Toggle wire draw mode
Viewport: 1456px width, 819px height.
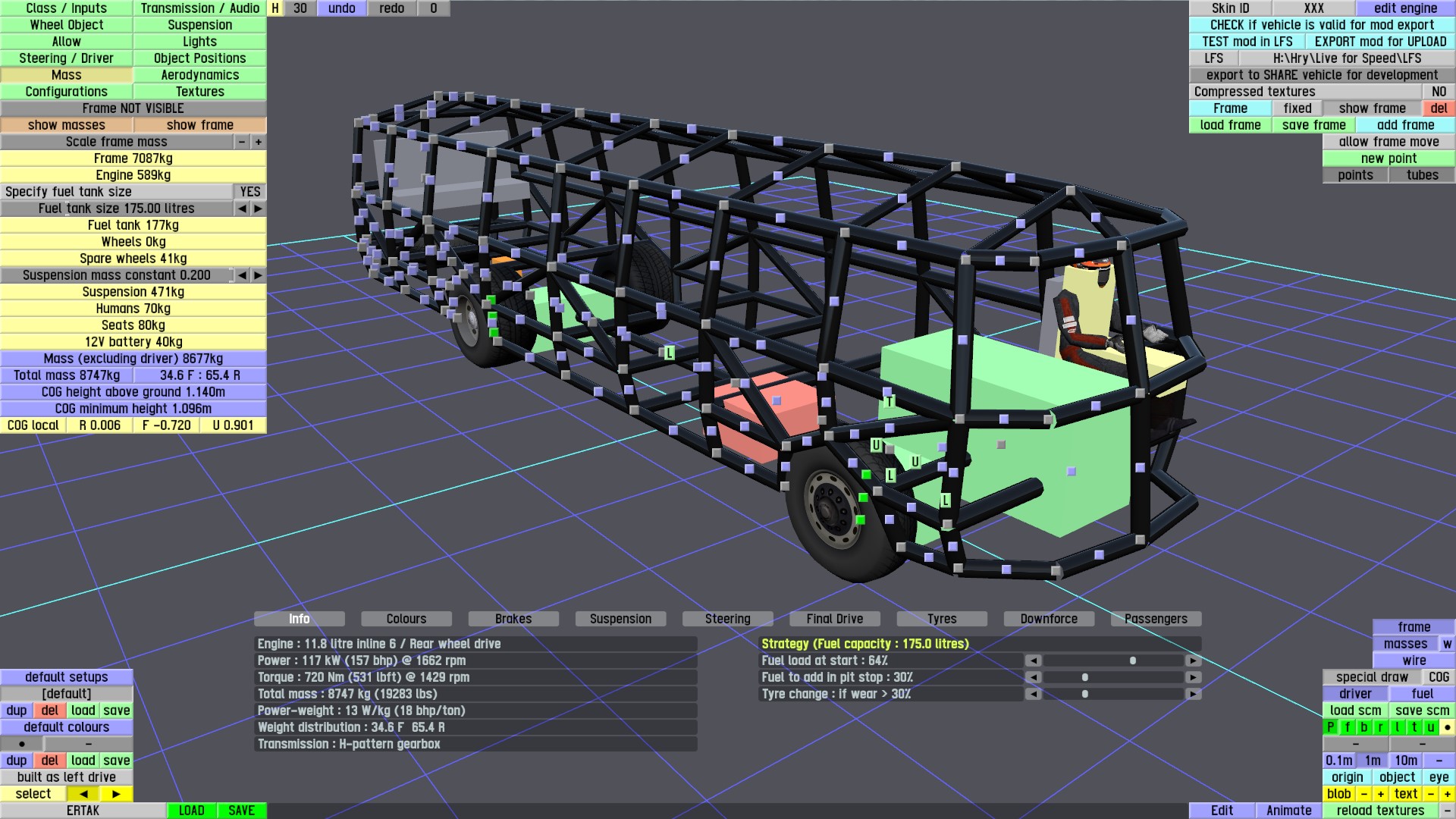[x=1414, y=661]
